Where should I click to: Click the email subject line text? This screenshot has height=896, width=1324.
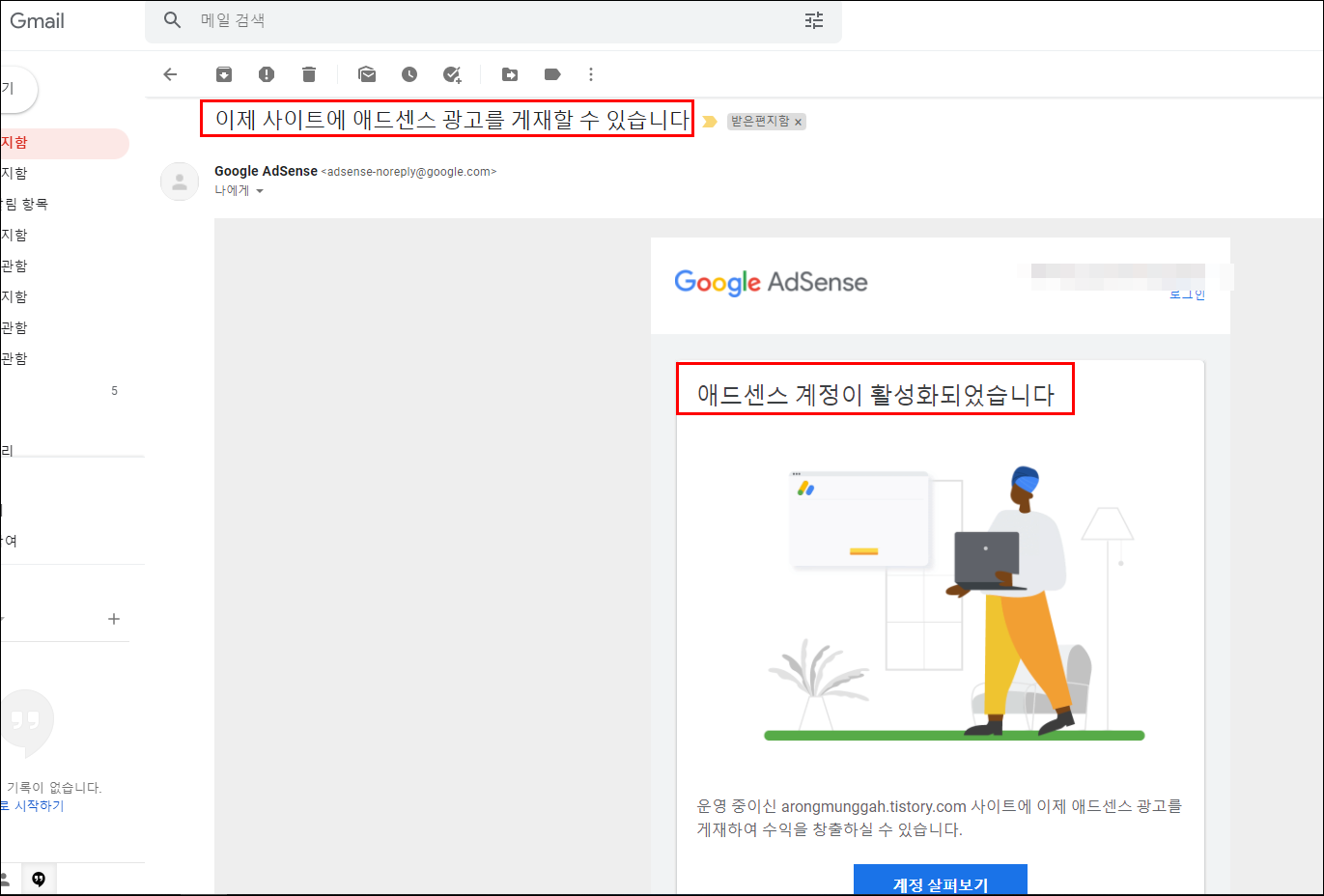pos(452,120)
